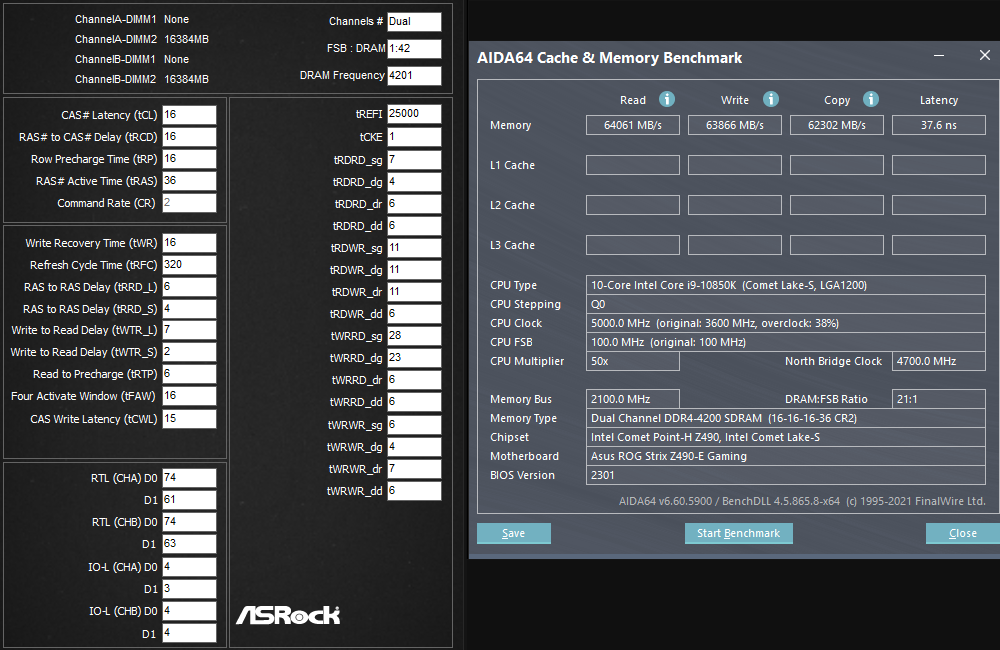Click the BIOS Version 2301 field
The image size is (1000, 650).
786,475
